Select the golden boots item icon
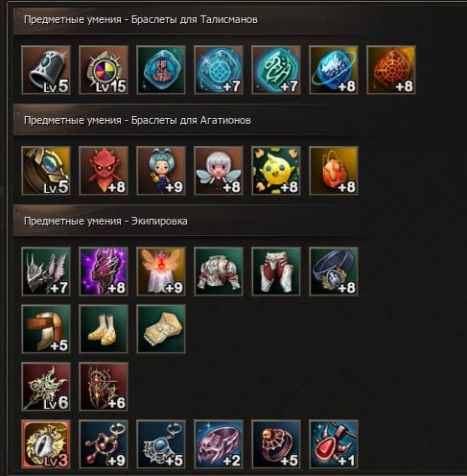Viewport: 467px width, 476px height. (x=104, y=329)
